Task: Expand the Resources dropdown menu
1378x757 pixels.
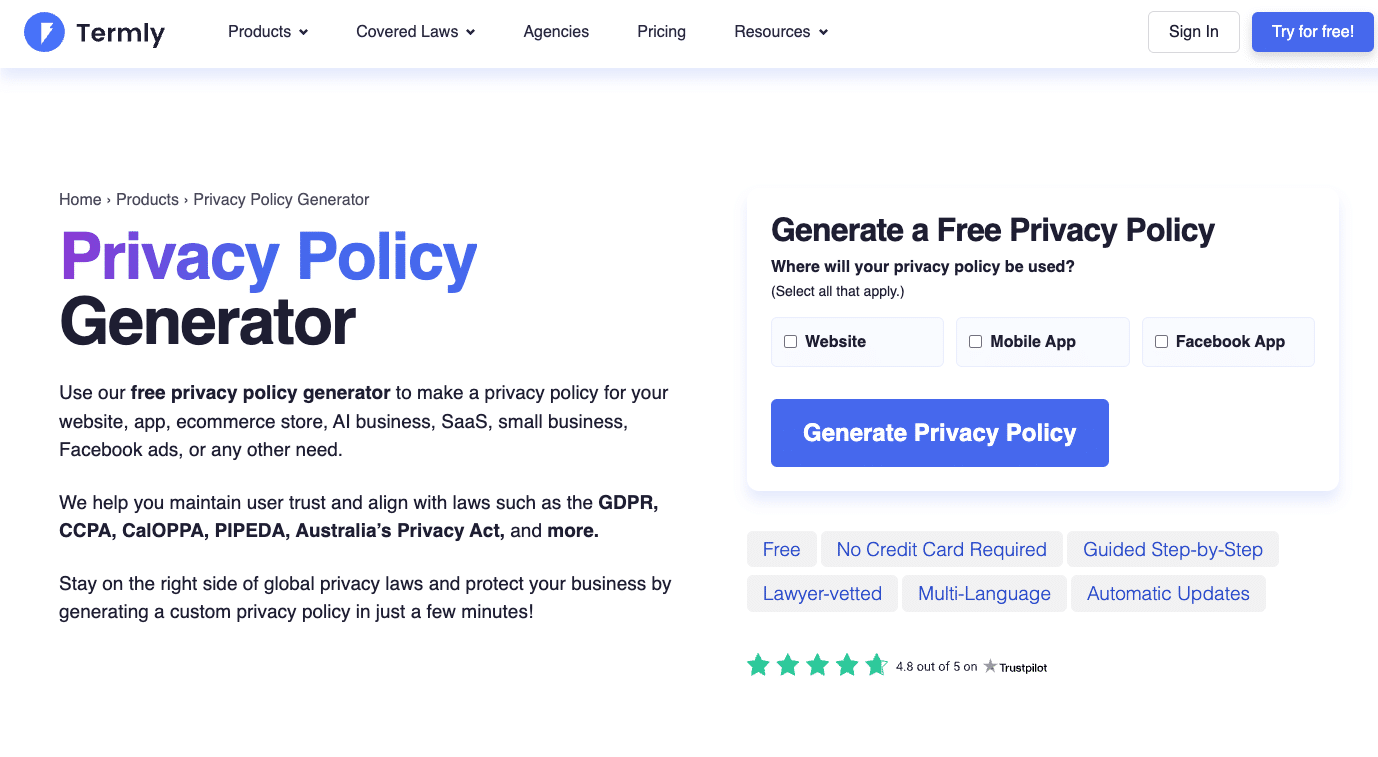Action: [x=781, y=32]
